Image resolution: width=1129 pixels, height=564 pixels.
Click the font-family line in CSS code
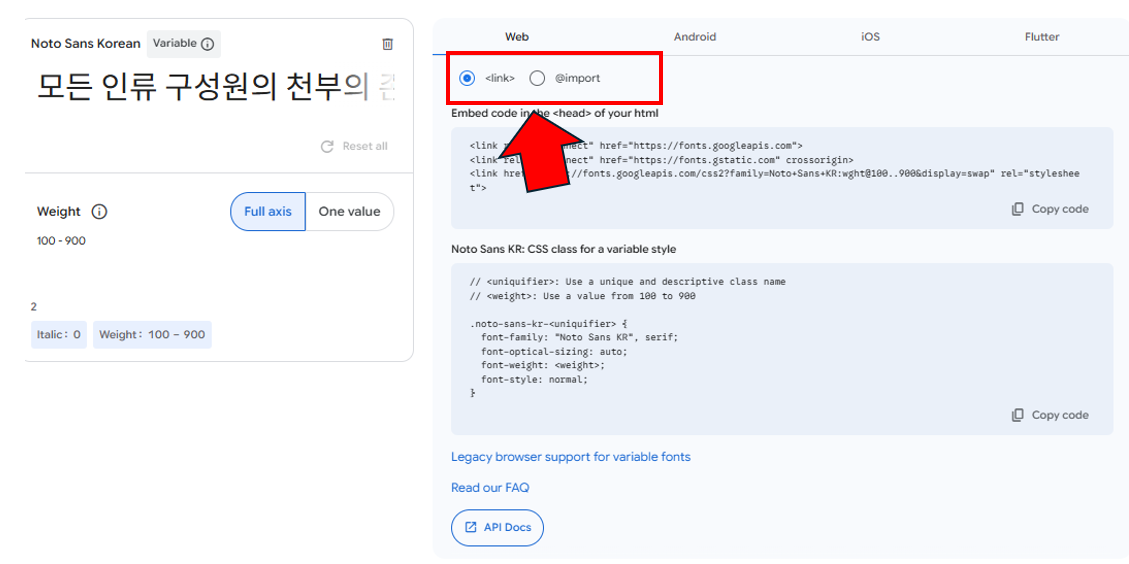(580, 337)
